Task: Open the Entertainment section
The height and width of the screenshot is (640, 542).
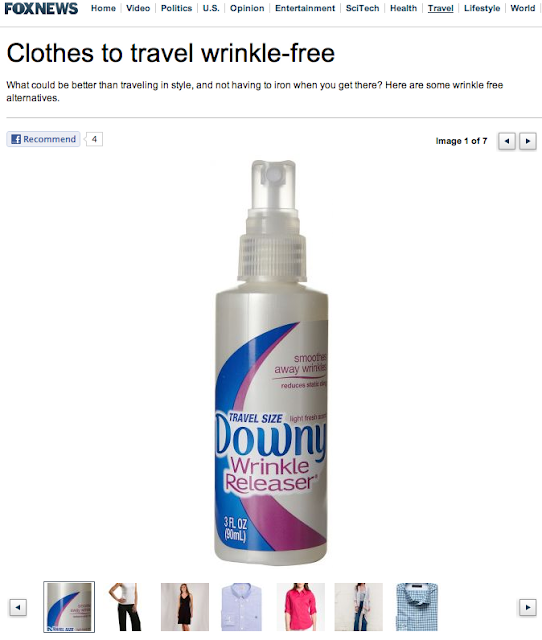Action: (305, 8)
